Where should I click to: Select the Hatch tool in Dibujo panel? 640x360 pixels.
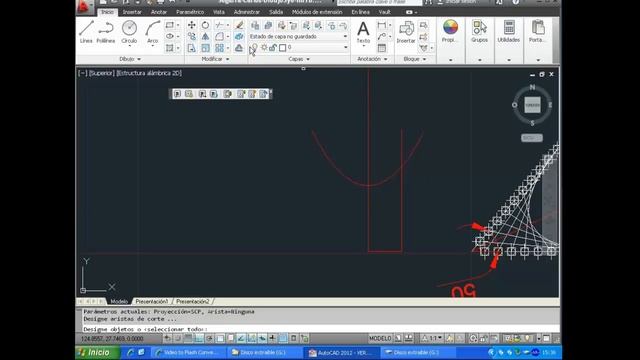coord(169,48)
